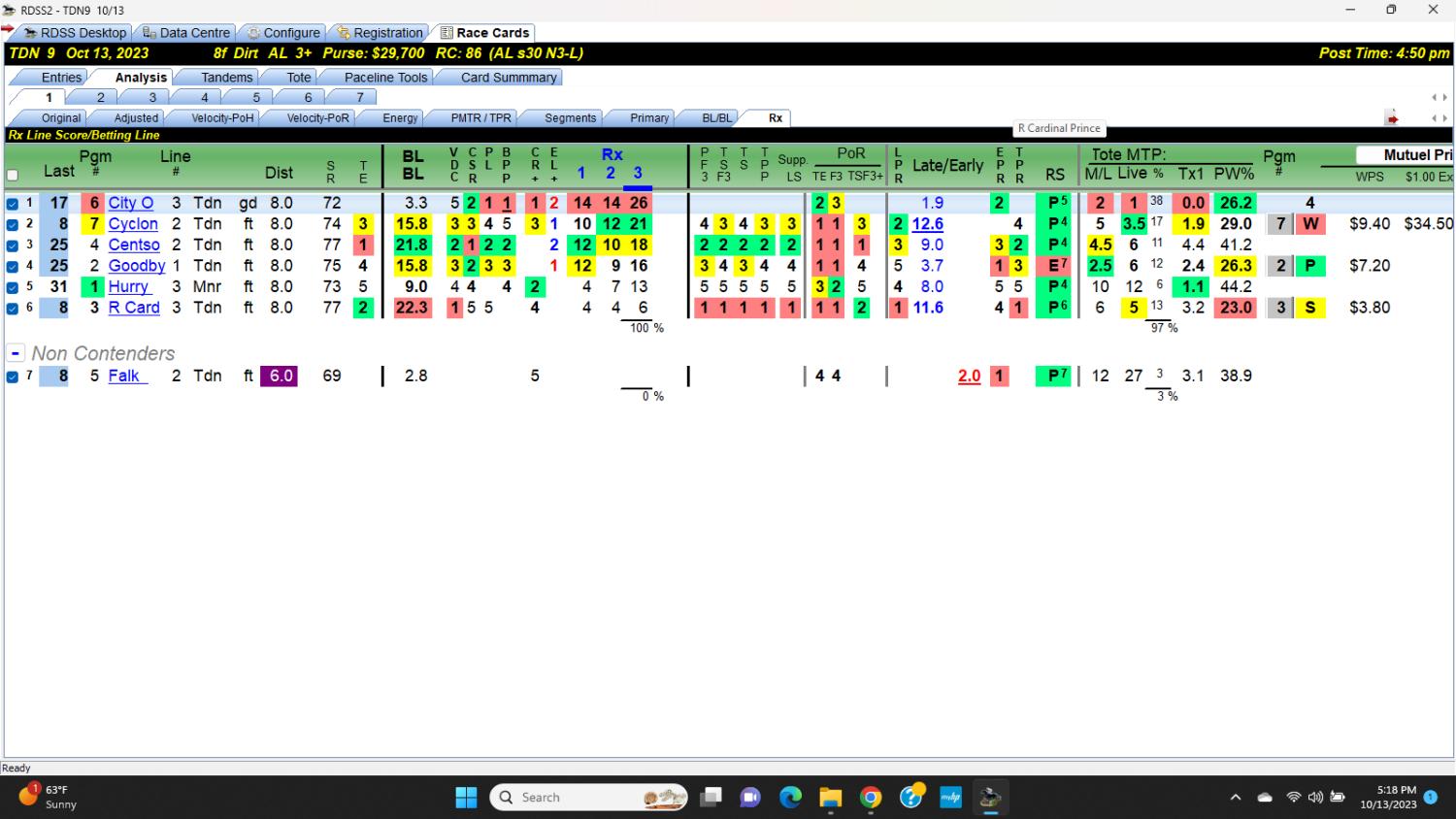The height and width of the screenshot is (819, 1456).
Task: Toggle the checkbox on row 4 Goodby
Action: point(13,266)
